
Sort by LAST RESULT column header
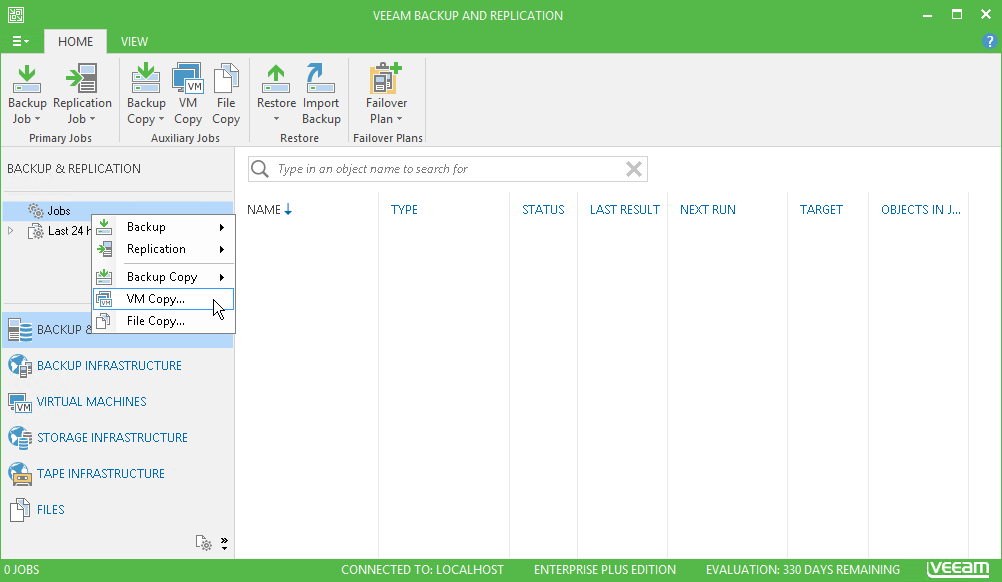tap(624, 210)
